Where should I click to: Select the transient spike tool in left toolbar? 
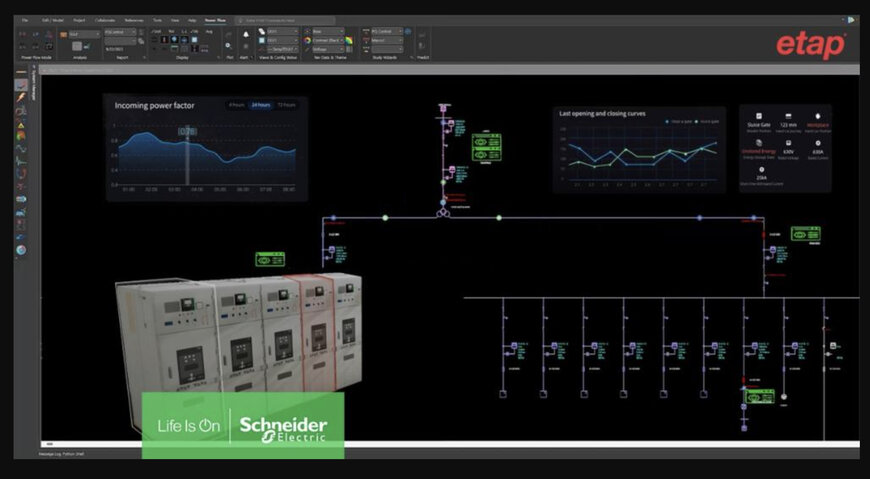coord(21,161)
